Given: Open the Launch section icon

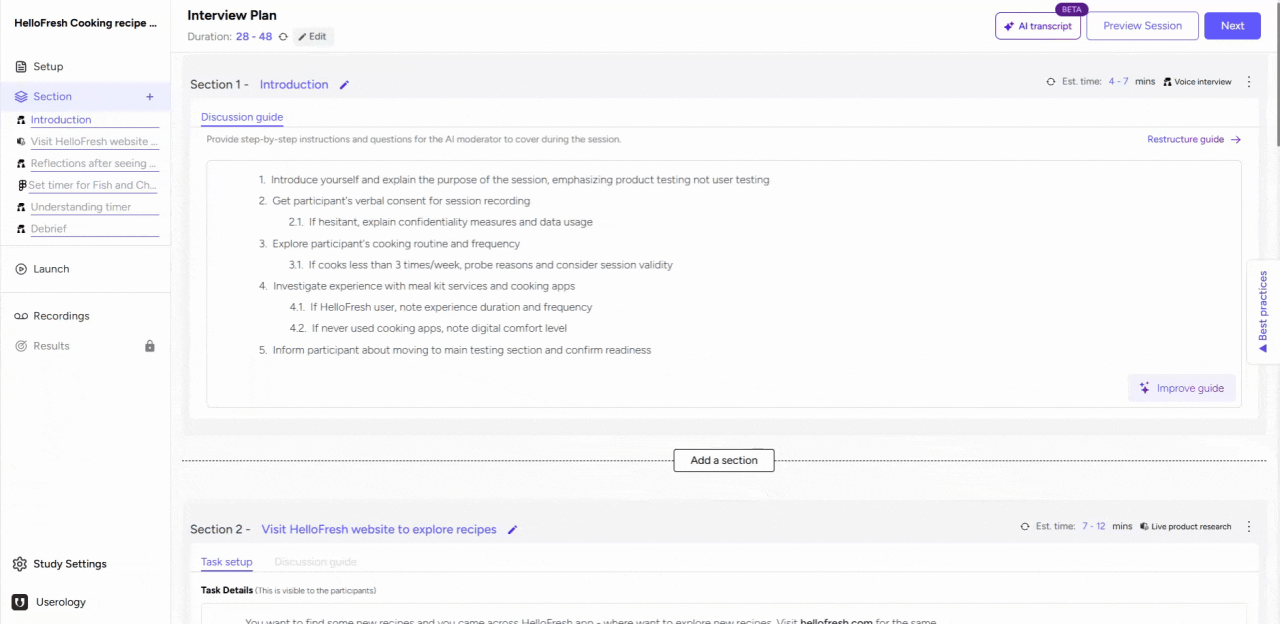Looking at the screenshot, I should [x=21, y=268].
